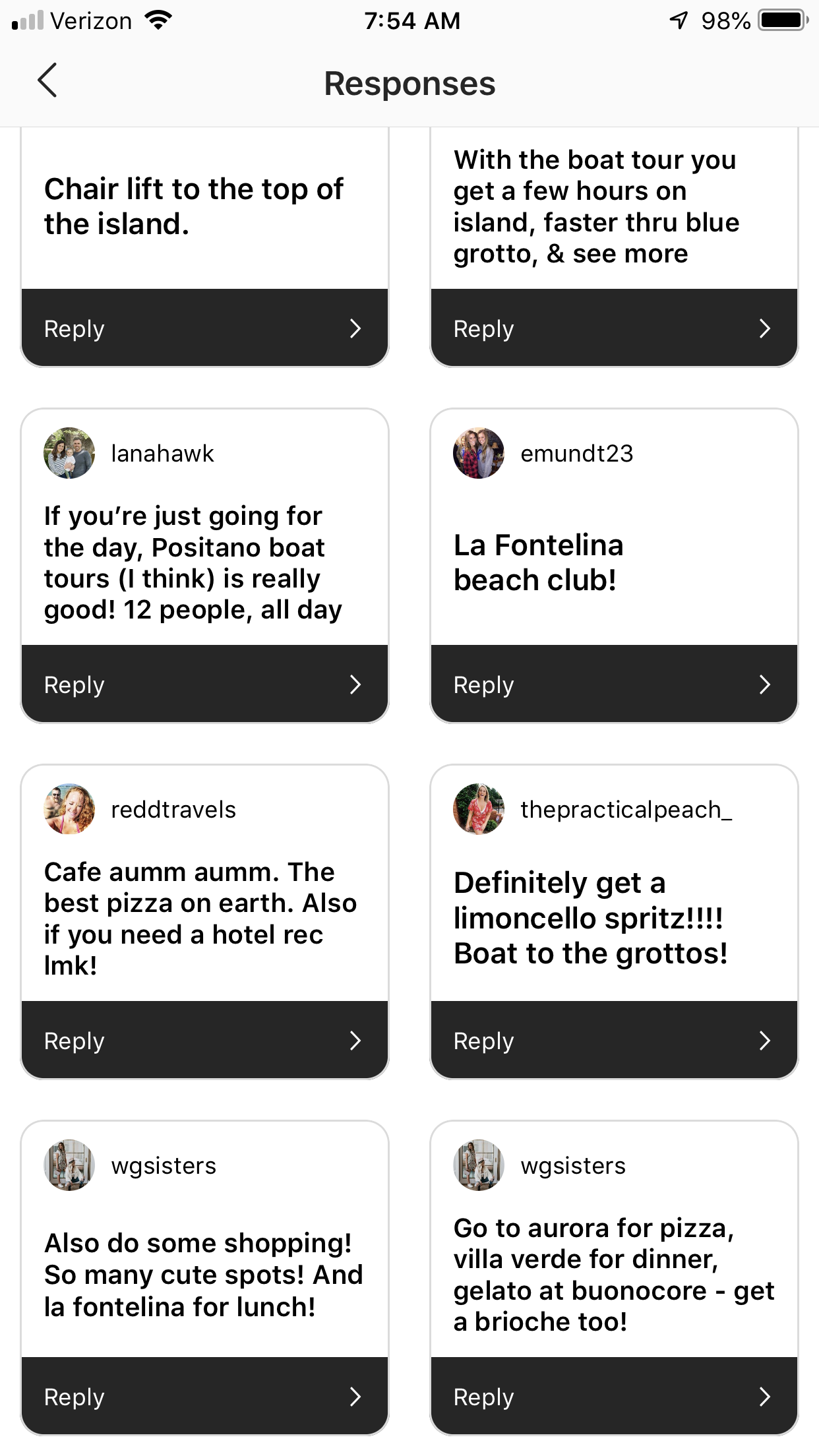Tap the location arrow in status bar

679,20
